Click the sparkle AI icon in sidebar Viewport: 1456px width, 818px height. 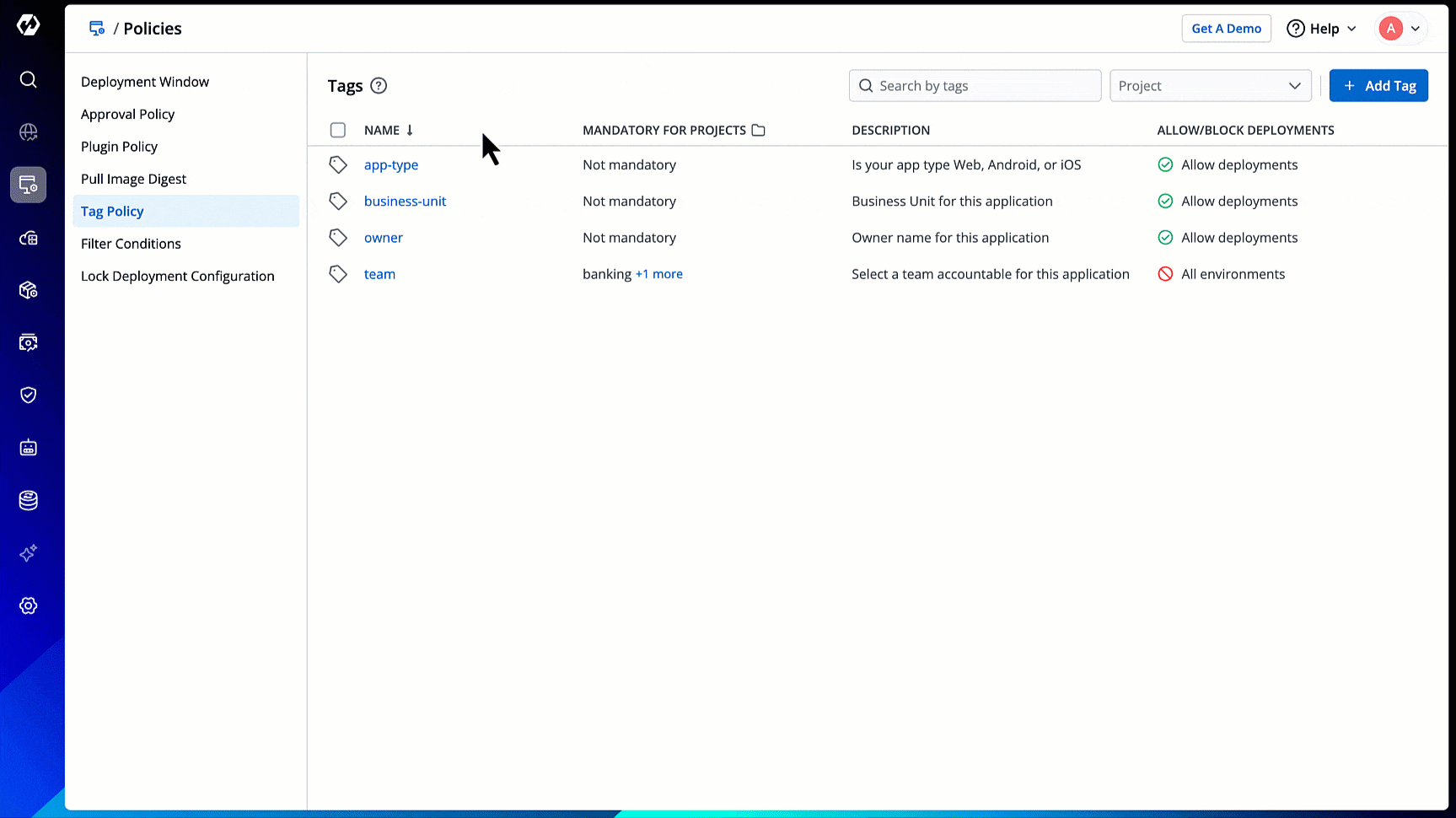click(x=28, y=553)
